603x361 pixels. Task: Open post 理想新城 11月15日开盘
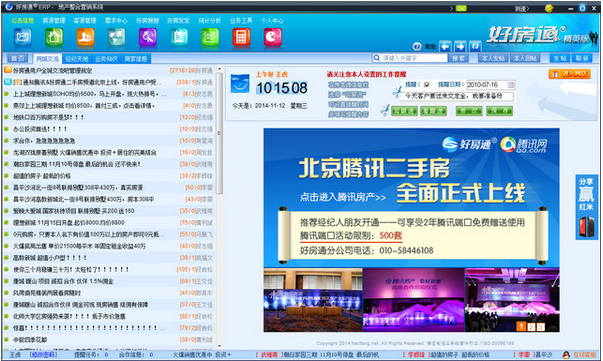pos(68,223)
